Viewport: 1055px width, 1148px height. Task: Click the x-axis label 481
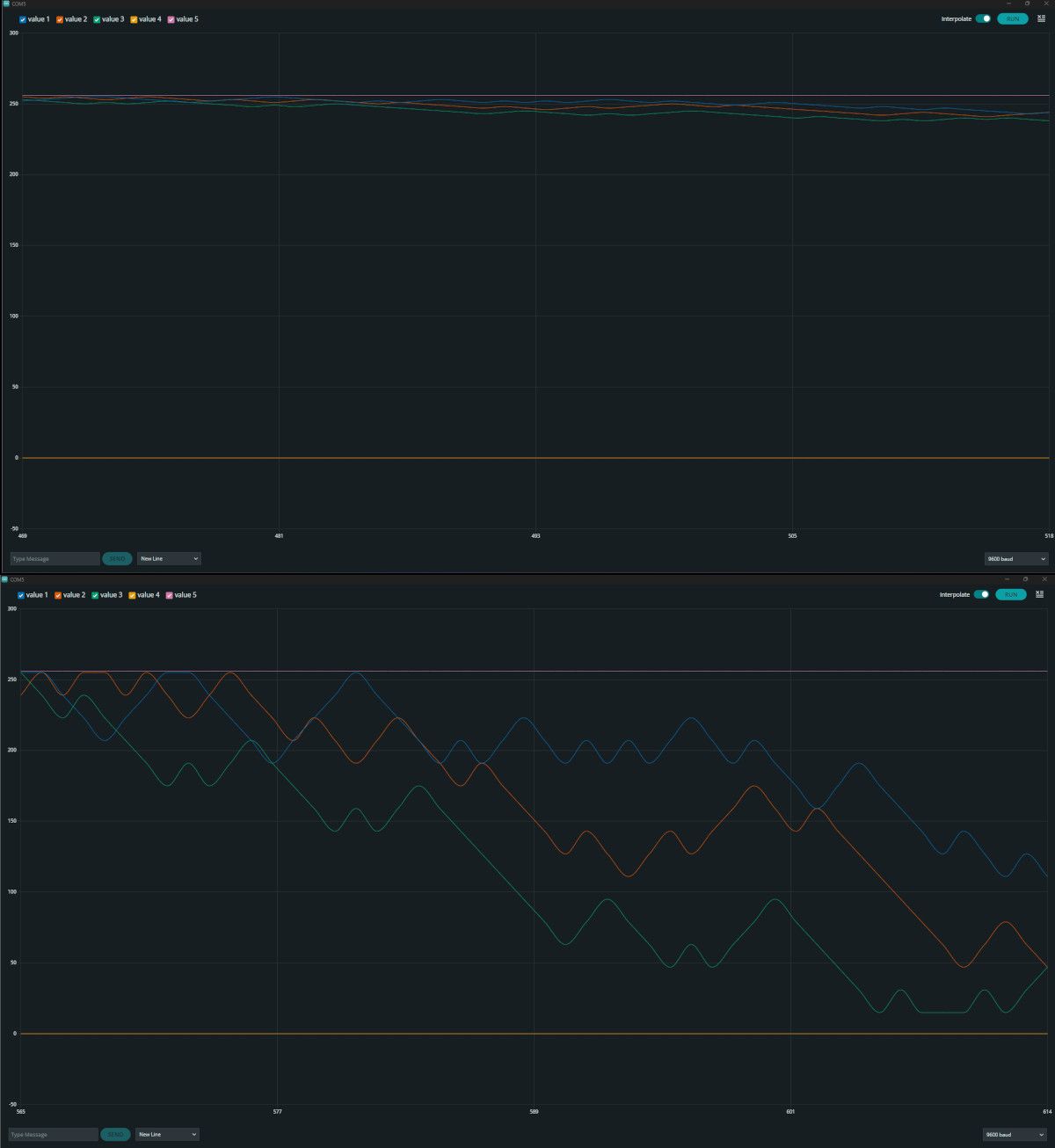279,536
